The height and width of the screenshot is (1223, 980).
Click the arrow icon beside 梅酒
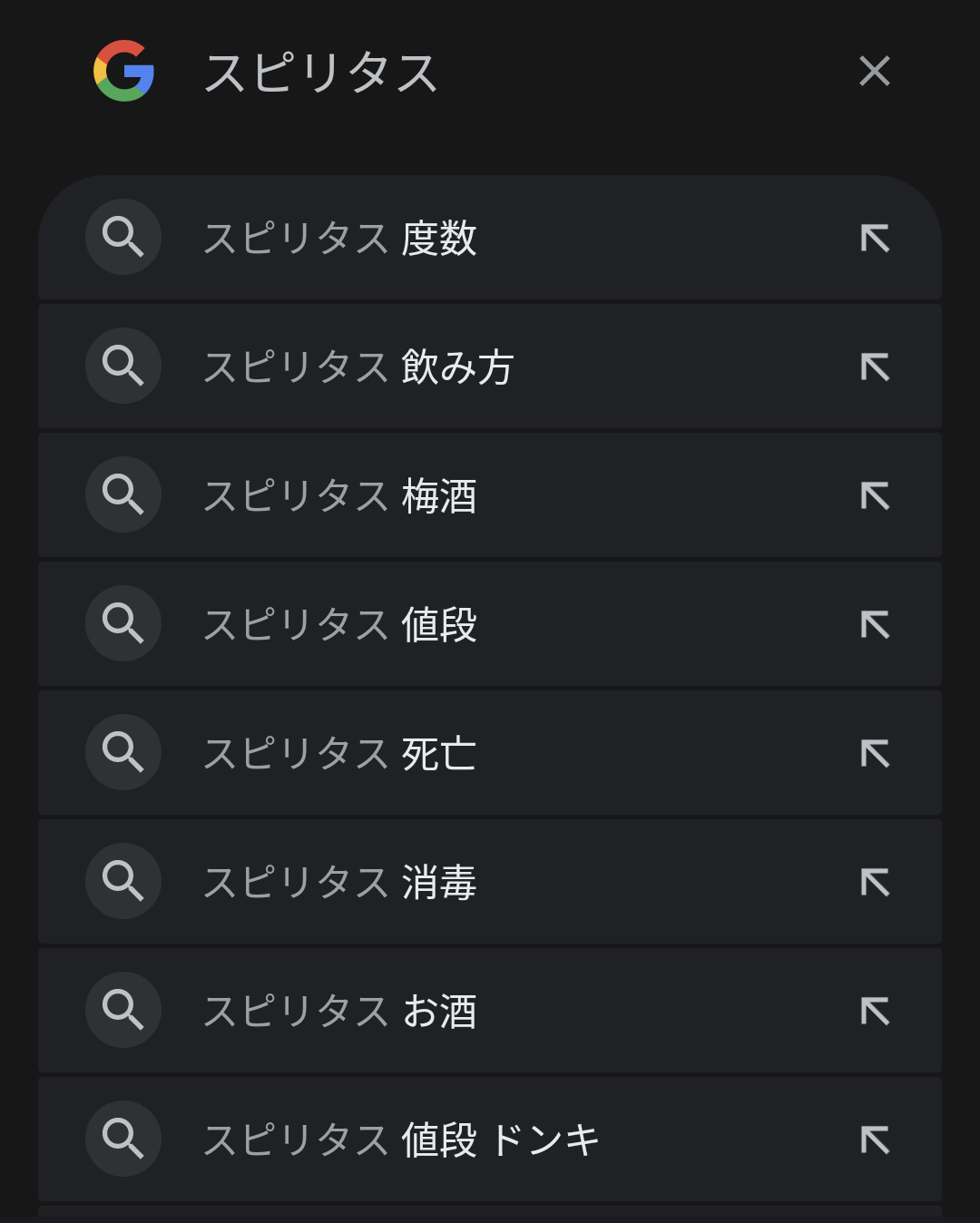[875, 496]
